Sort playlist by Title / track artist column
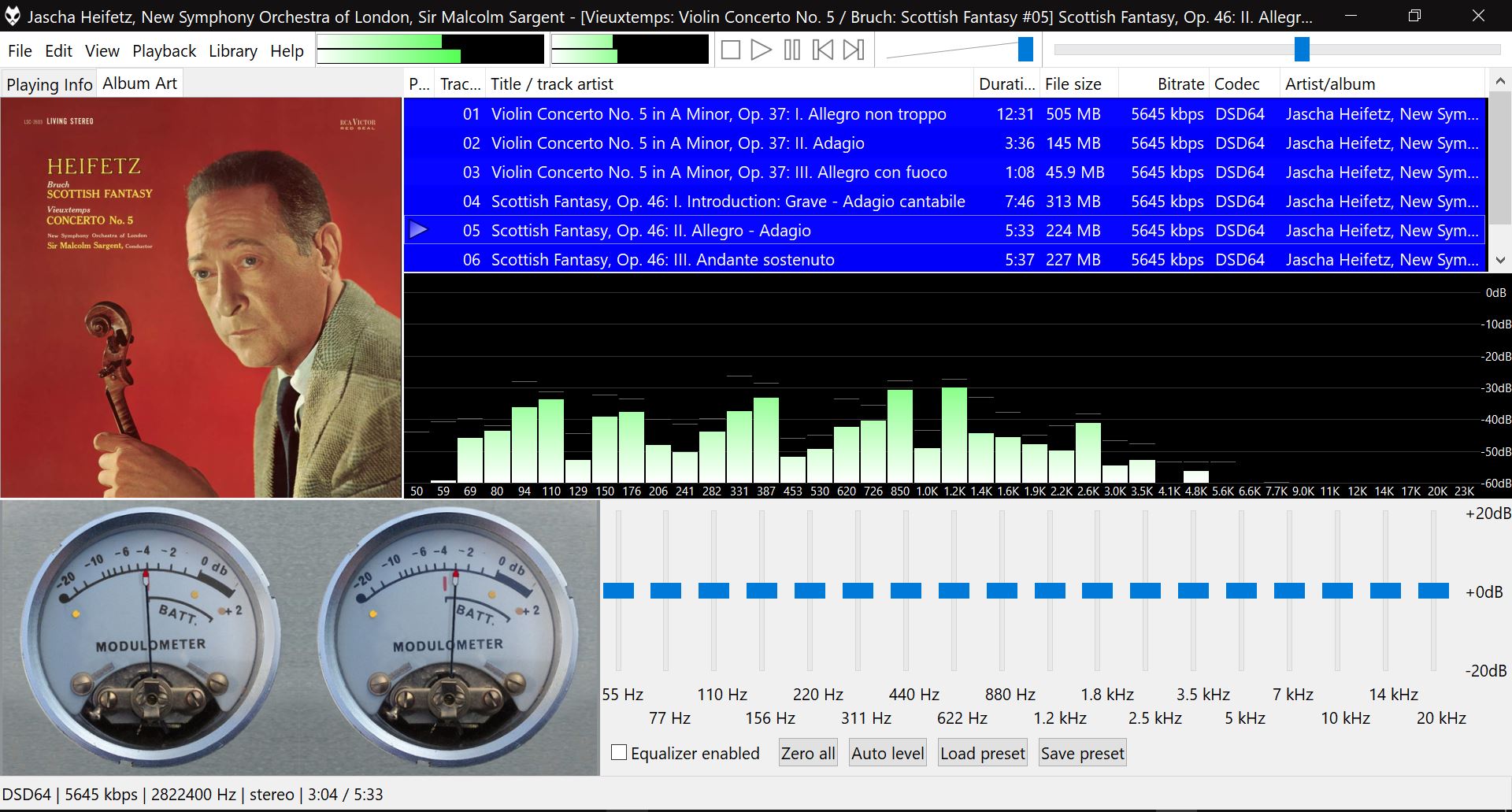Image resolution: width=1512 pixels, height=812 pixels. (729, 84)
